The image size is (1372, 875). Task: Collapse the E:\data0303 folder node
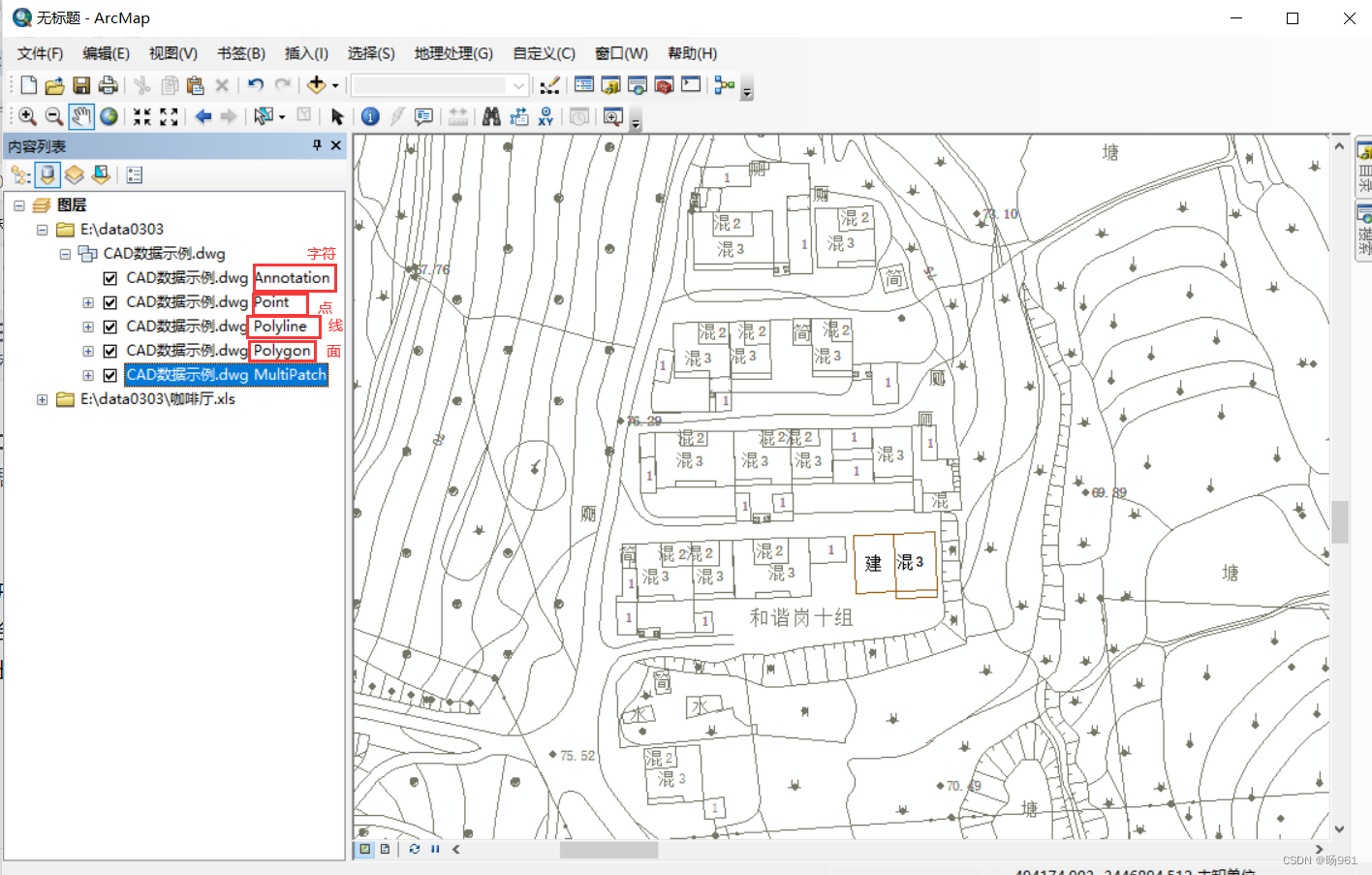point(42,229)
